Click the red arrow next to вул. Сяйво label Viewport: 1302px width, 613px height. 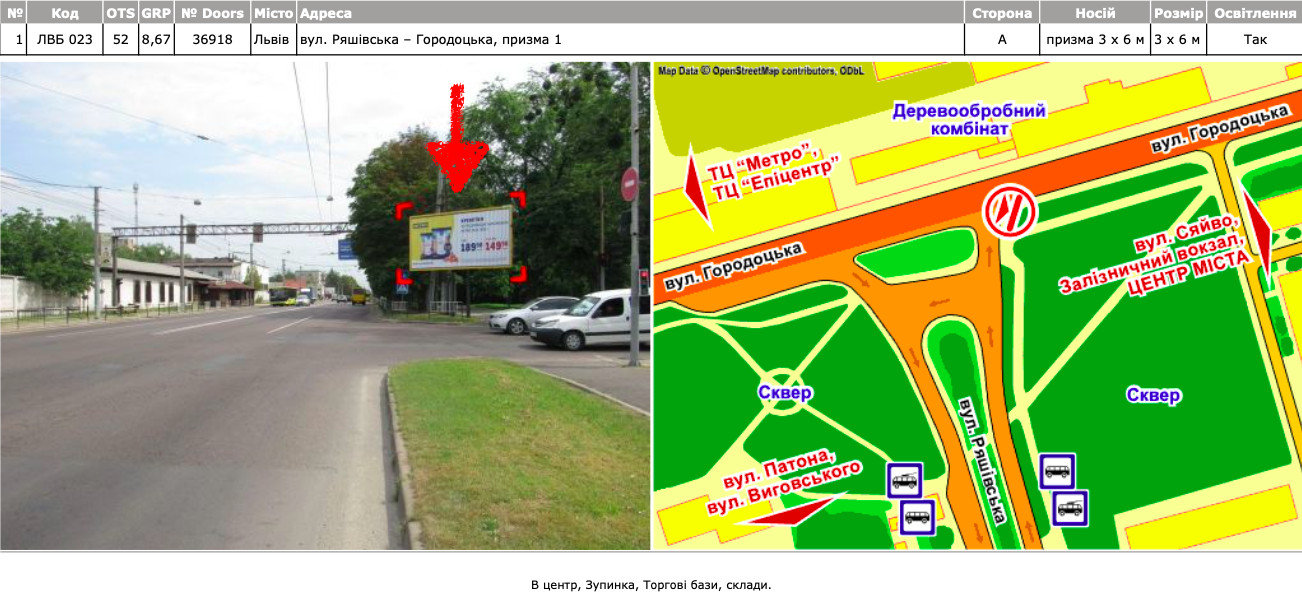point(1257,235)
